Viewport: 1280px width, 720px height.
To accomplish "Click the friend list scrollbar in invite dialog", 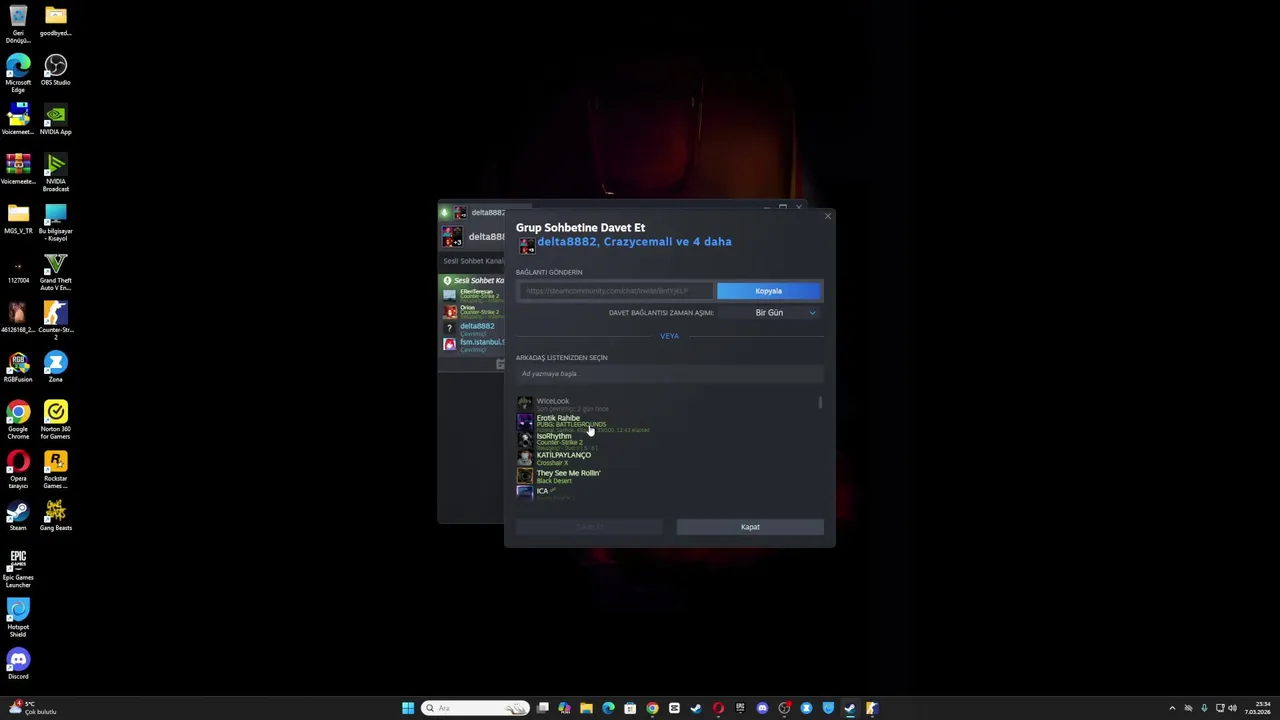I will (820, 403).
